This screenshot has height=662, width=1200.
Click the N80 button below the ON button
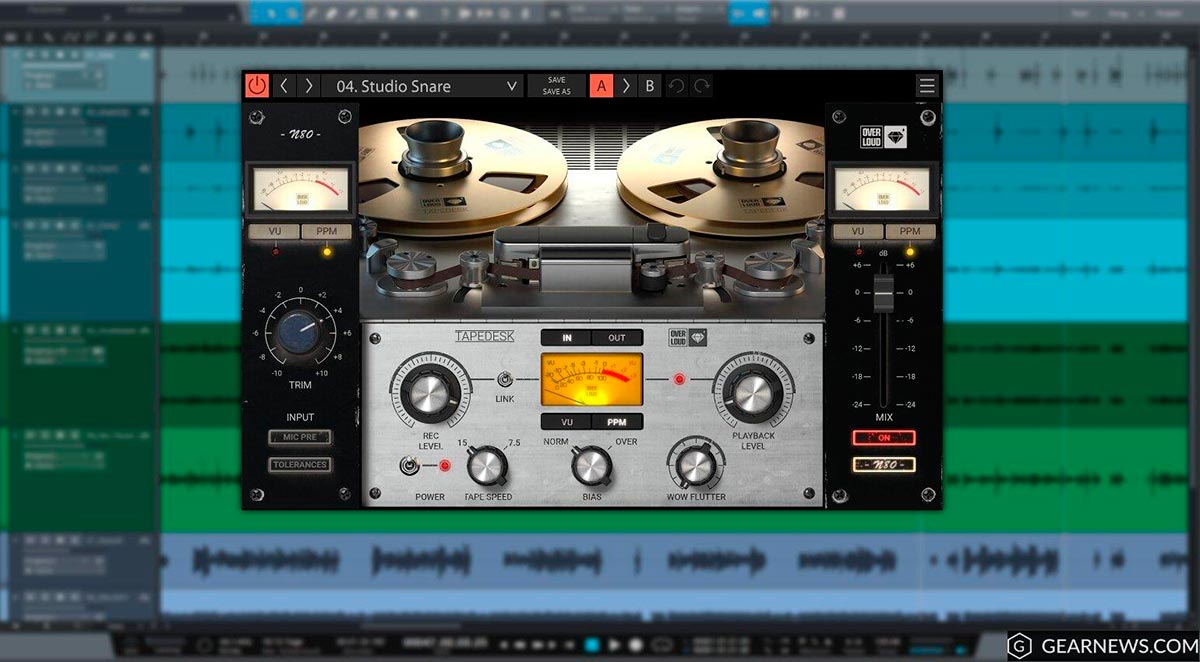884,464
